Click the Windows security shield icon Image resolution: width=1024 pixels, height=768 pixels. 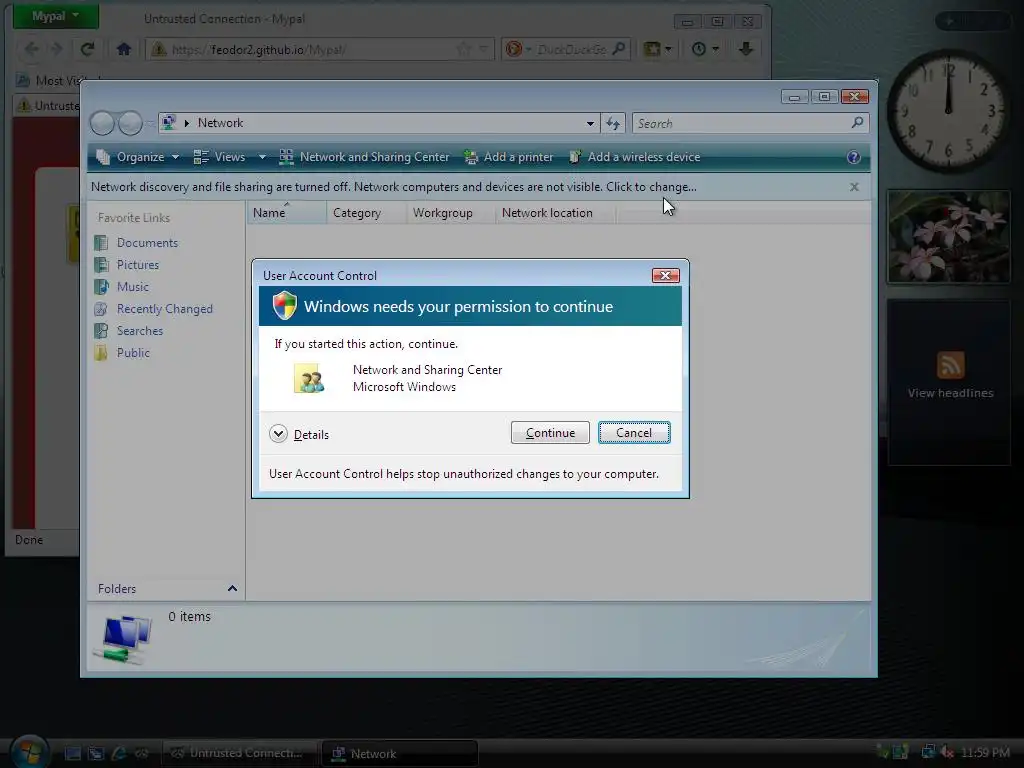tap(285, 306)
